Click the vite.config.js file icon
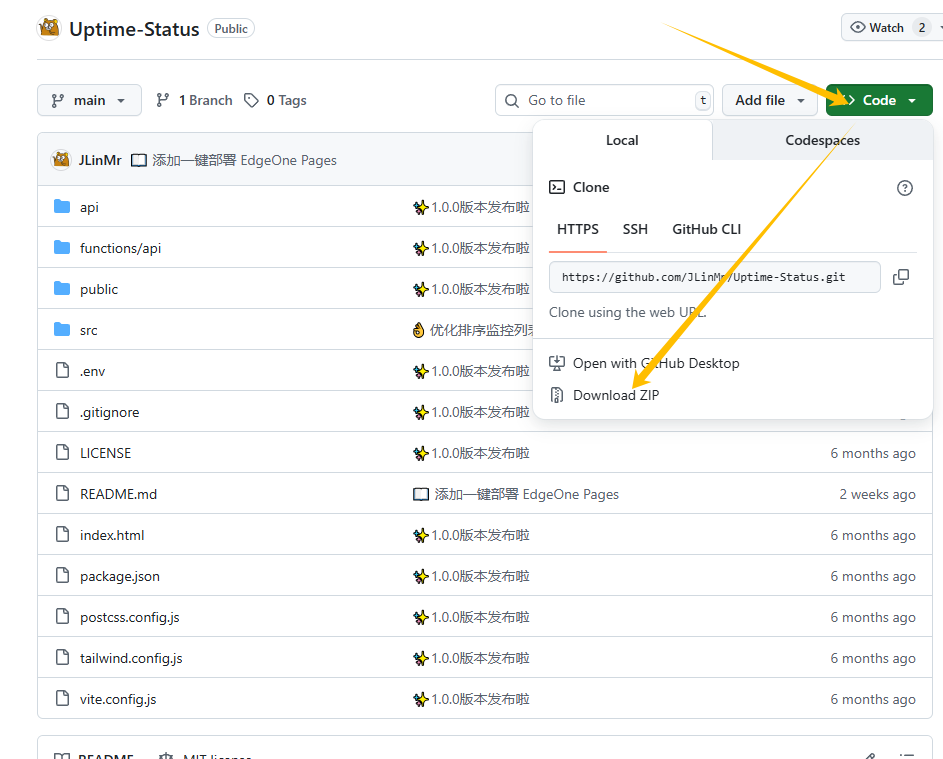This screenshot has width=943, height=759. [x=62, y=698]
